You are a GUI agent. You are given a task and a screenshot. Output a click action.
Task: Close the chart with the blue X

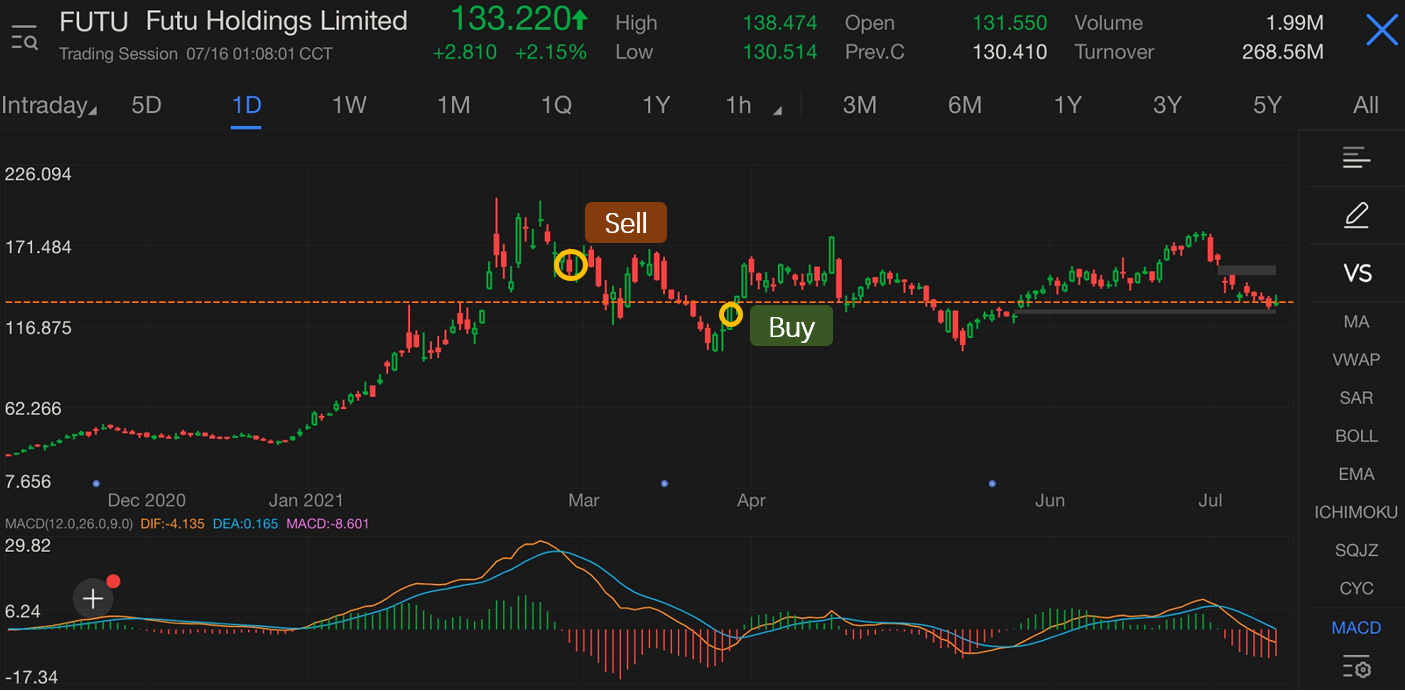coord(1382,30)
